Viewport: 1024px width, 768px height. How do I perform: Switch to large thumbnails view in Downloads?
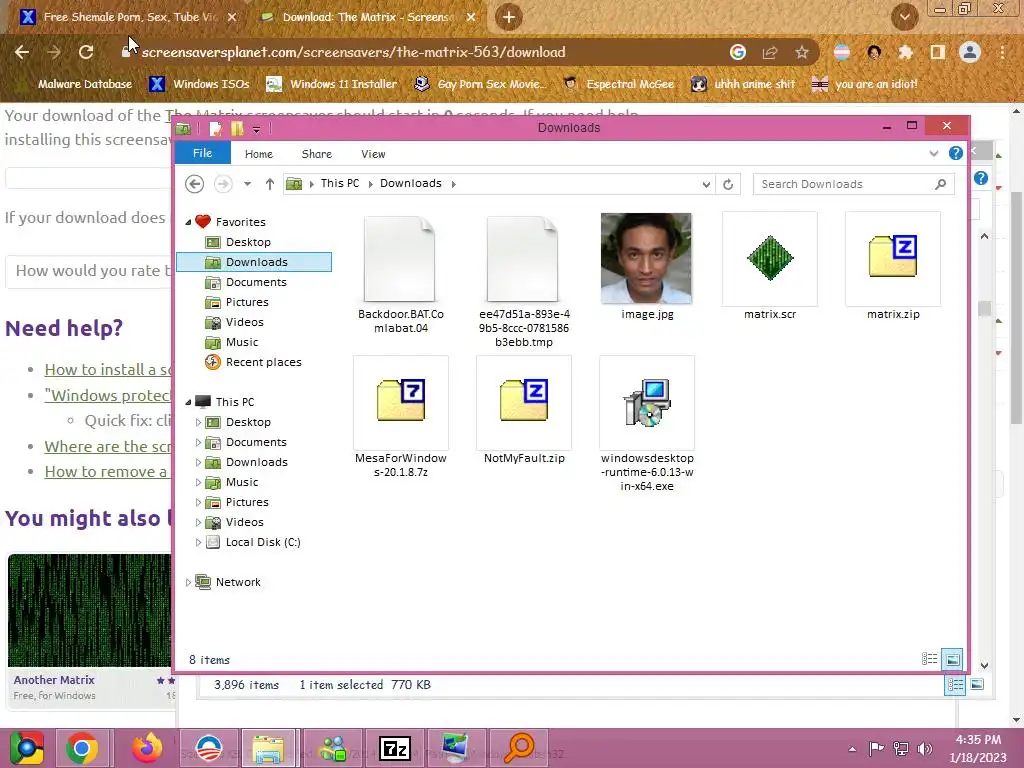[x=953, y=659]
